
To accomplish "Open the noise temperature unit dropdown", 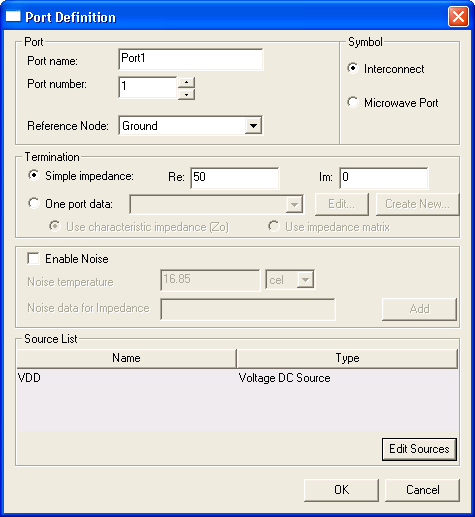I will (x=305, y=279).
